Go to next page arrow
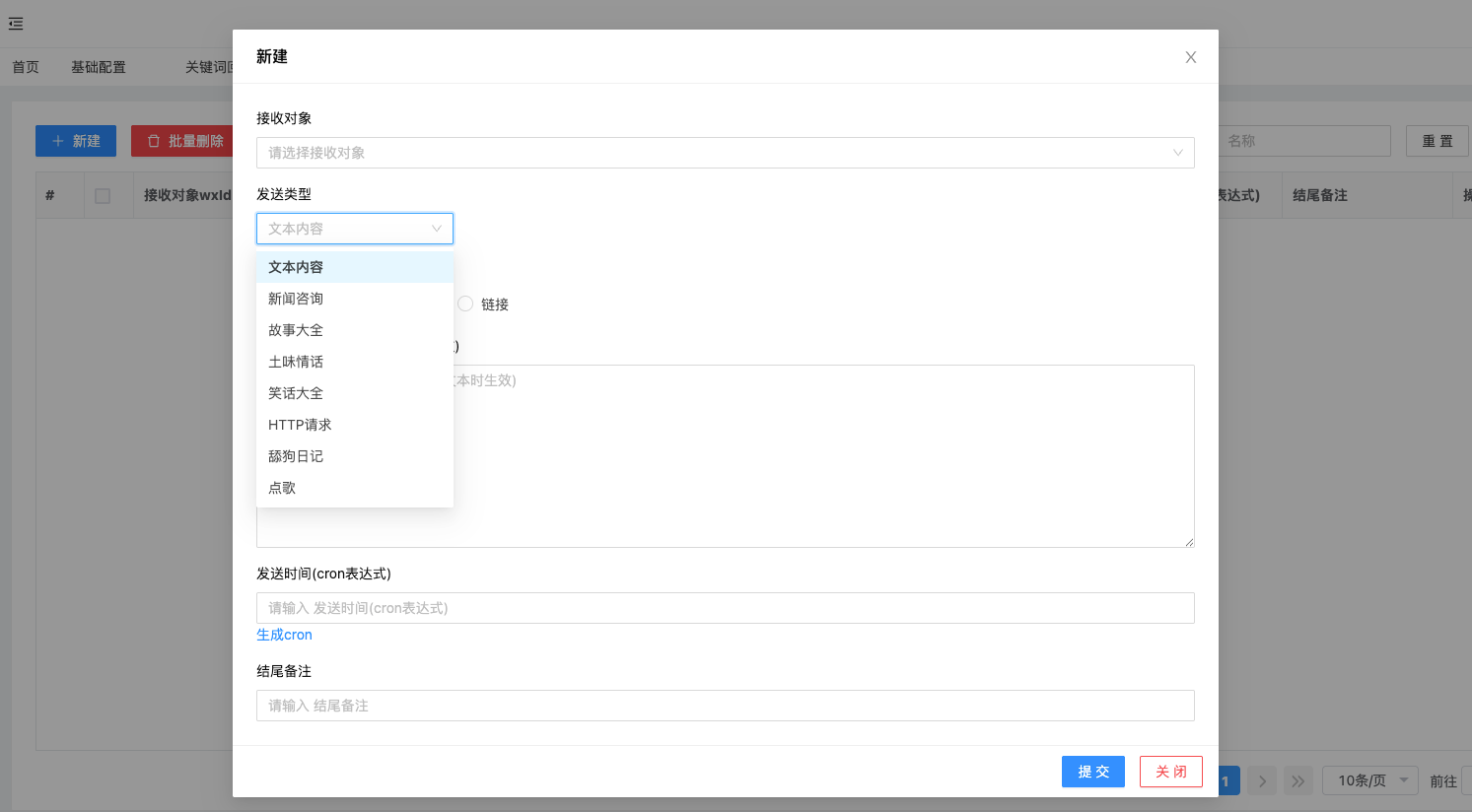 pos(1262,781)
